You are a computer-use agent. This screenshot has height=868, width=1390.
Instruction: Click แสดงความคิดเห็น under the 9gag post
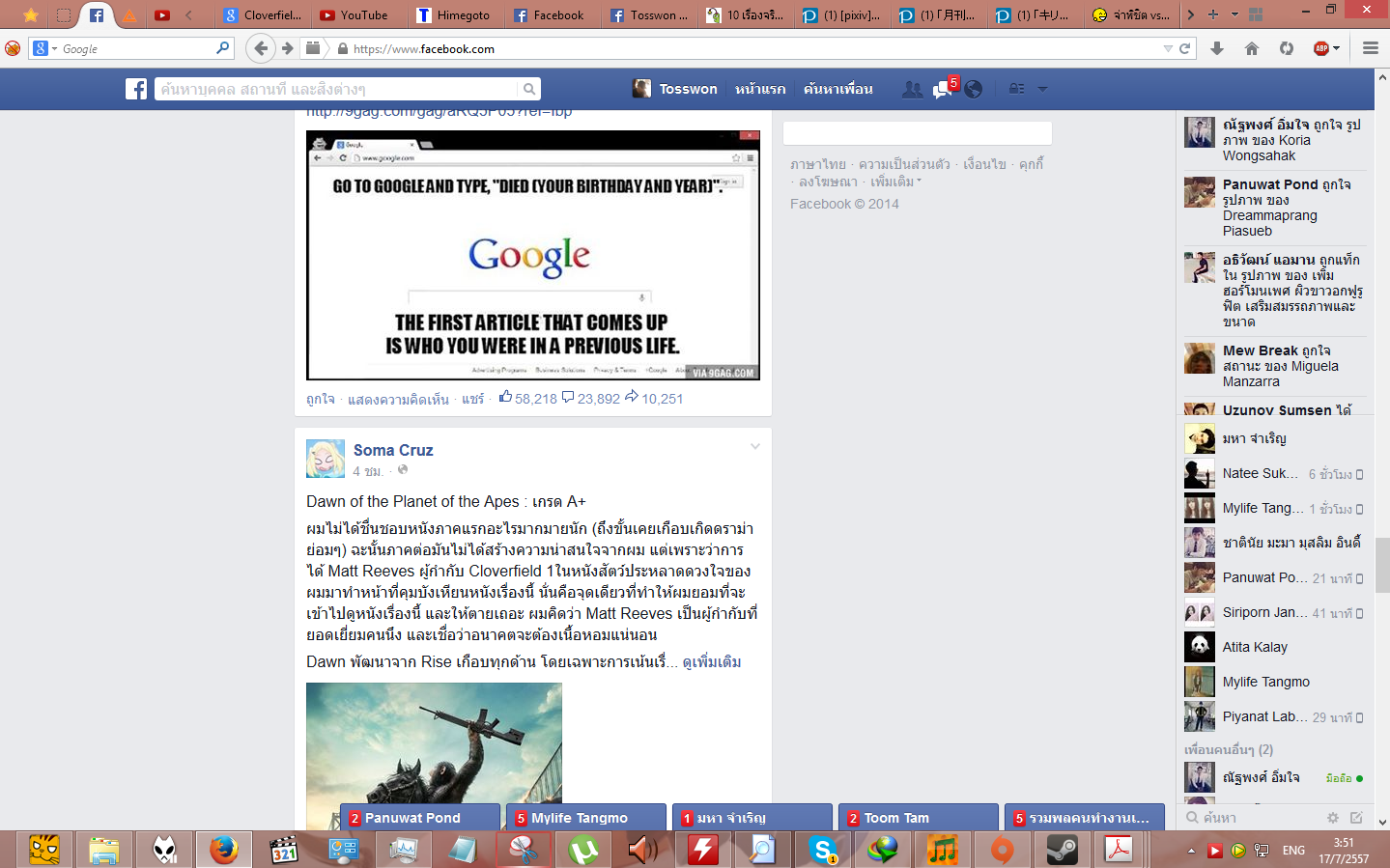pos(399,399)
